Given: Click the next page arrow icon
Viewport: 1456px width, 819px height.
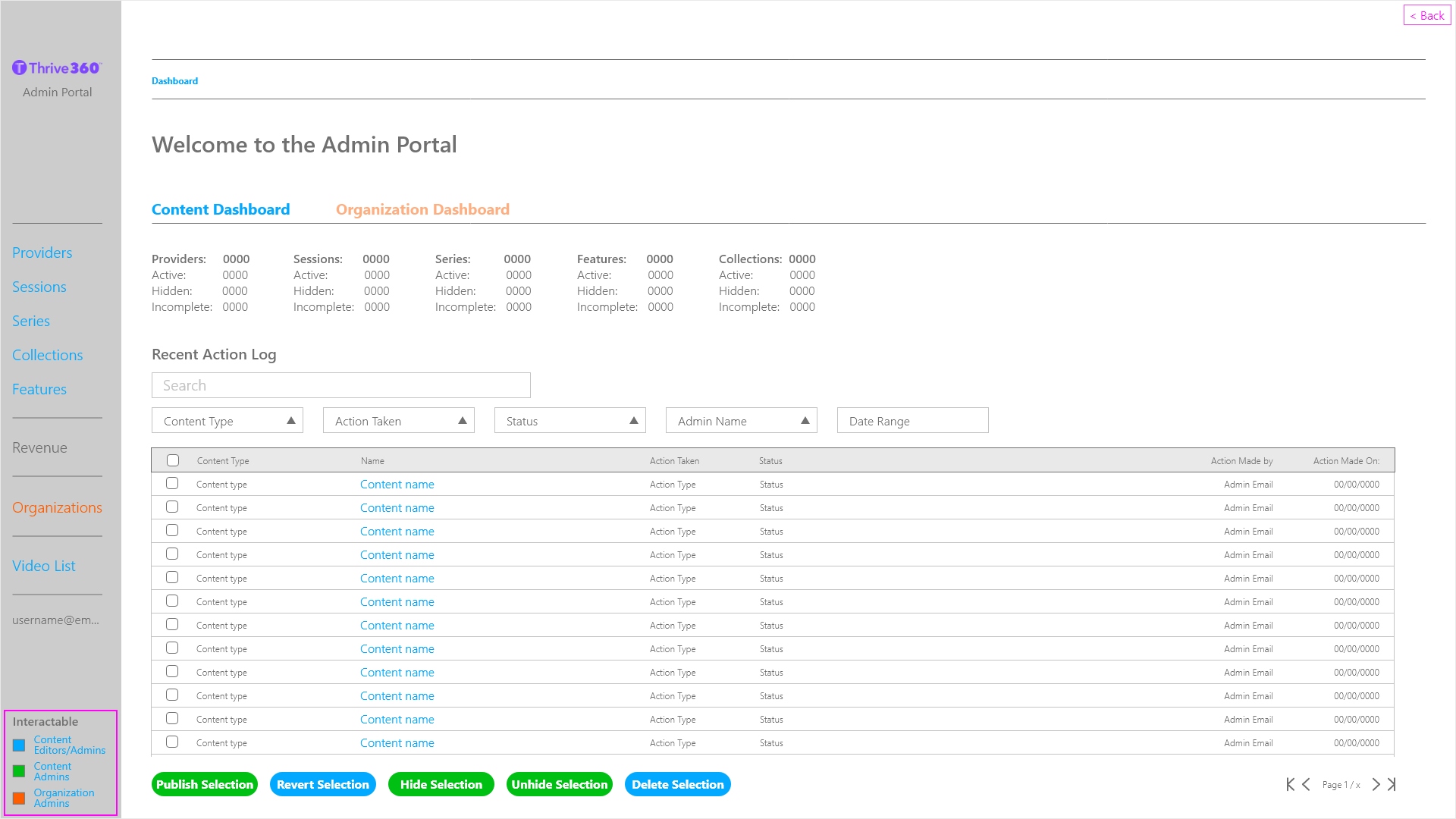Looking at the screenshot, I should point(1376,784).
